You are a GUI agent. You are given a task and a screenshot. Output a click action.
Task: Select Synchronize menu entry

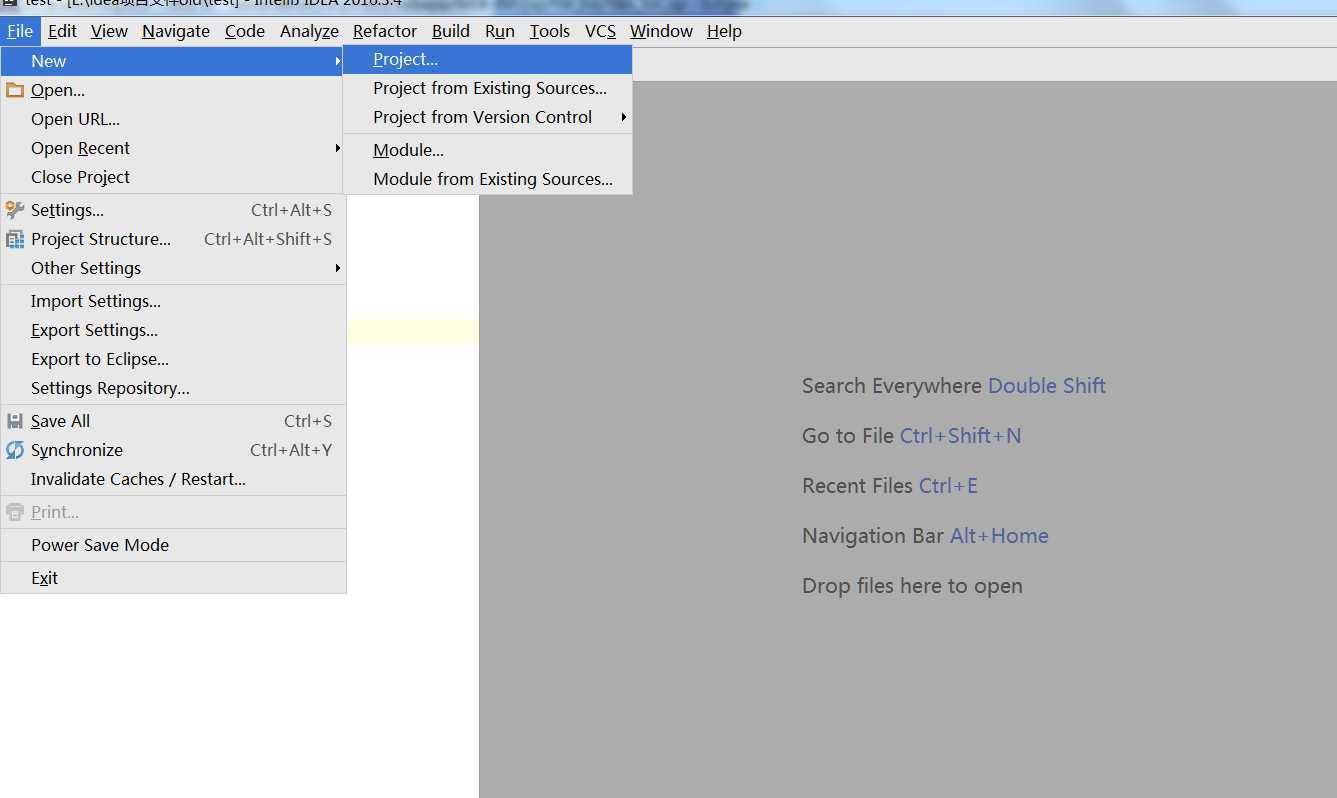click(173, 450)
